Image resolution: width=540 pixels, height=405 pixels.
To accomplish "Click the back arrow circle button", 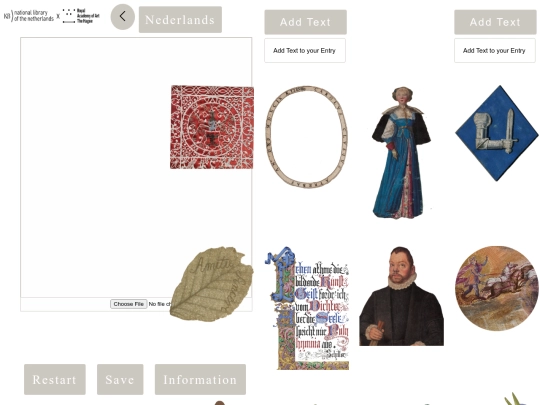I will coord(123,17).
